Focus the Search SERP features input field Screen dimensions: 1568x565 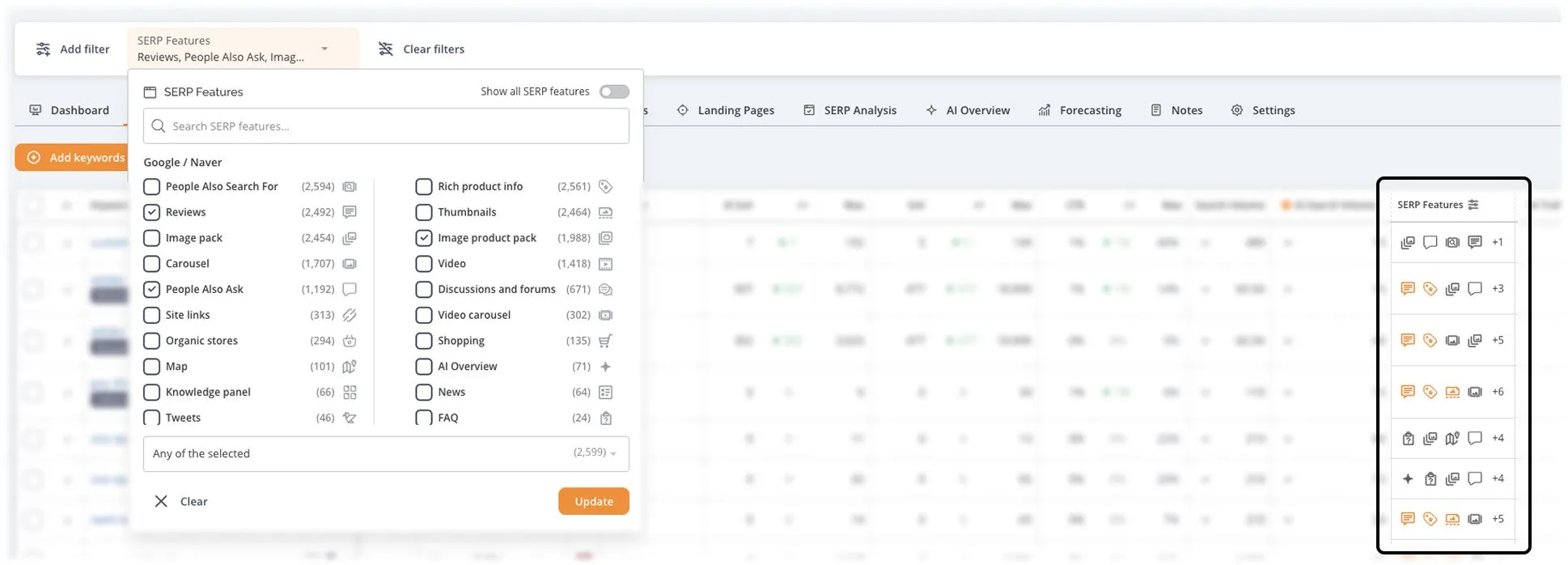(x=386, y=126)
